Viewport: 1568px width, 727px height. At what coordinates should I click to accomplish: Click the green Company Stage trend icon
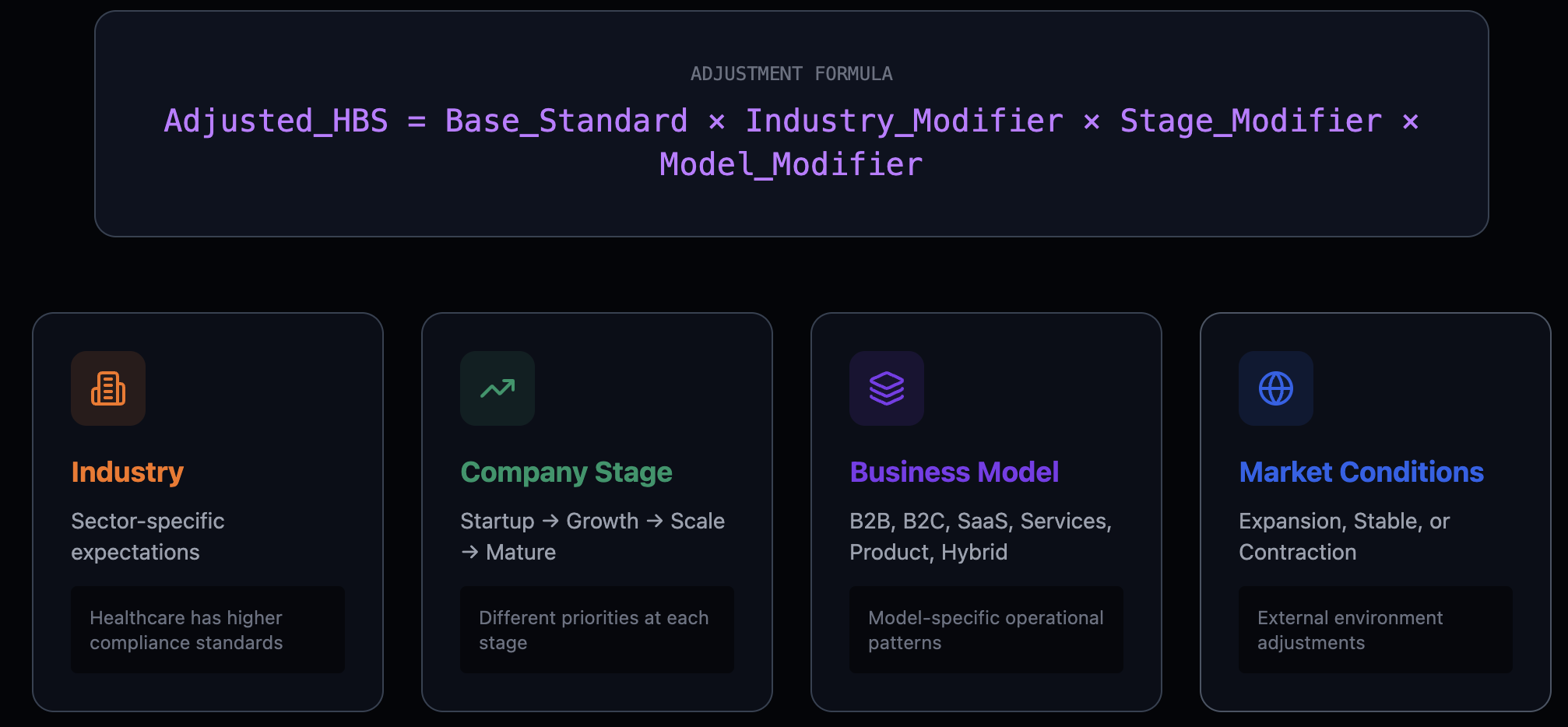(497, 388)
